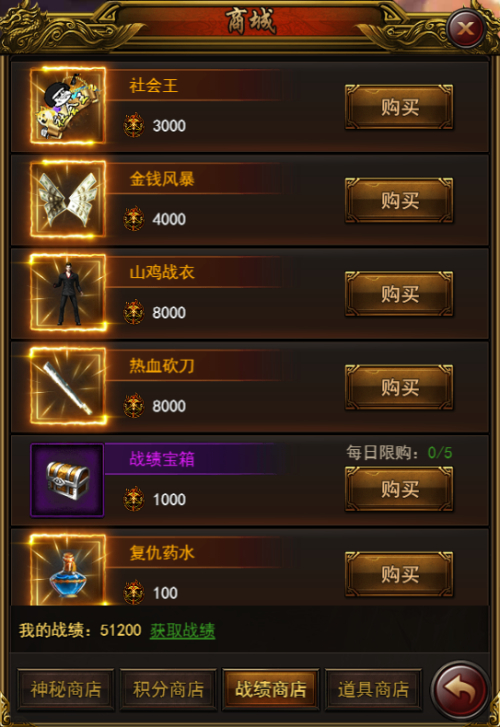Switch to the 积分商店 tab
This screenshot has width=500, height=727.
pyautogui.click(x=168, y=689)
